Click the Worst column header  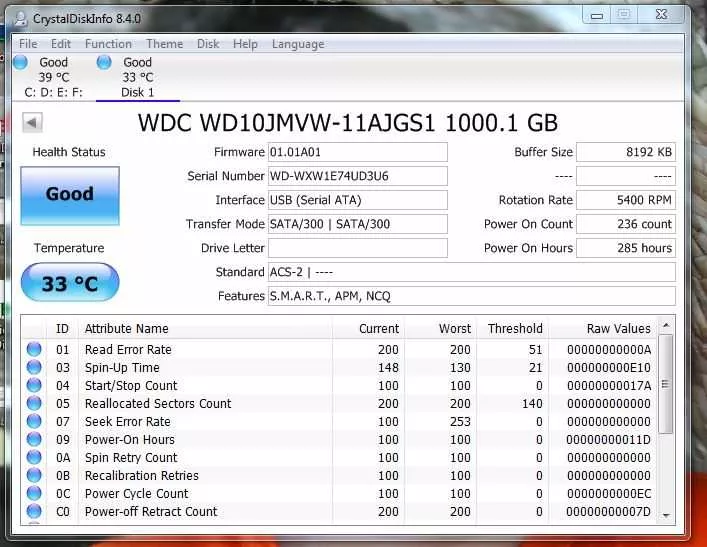[x=440, y=328]
